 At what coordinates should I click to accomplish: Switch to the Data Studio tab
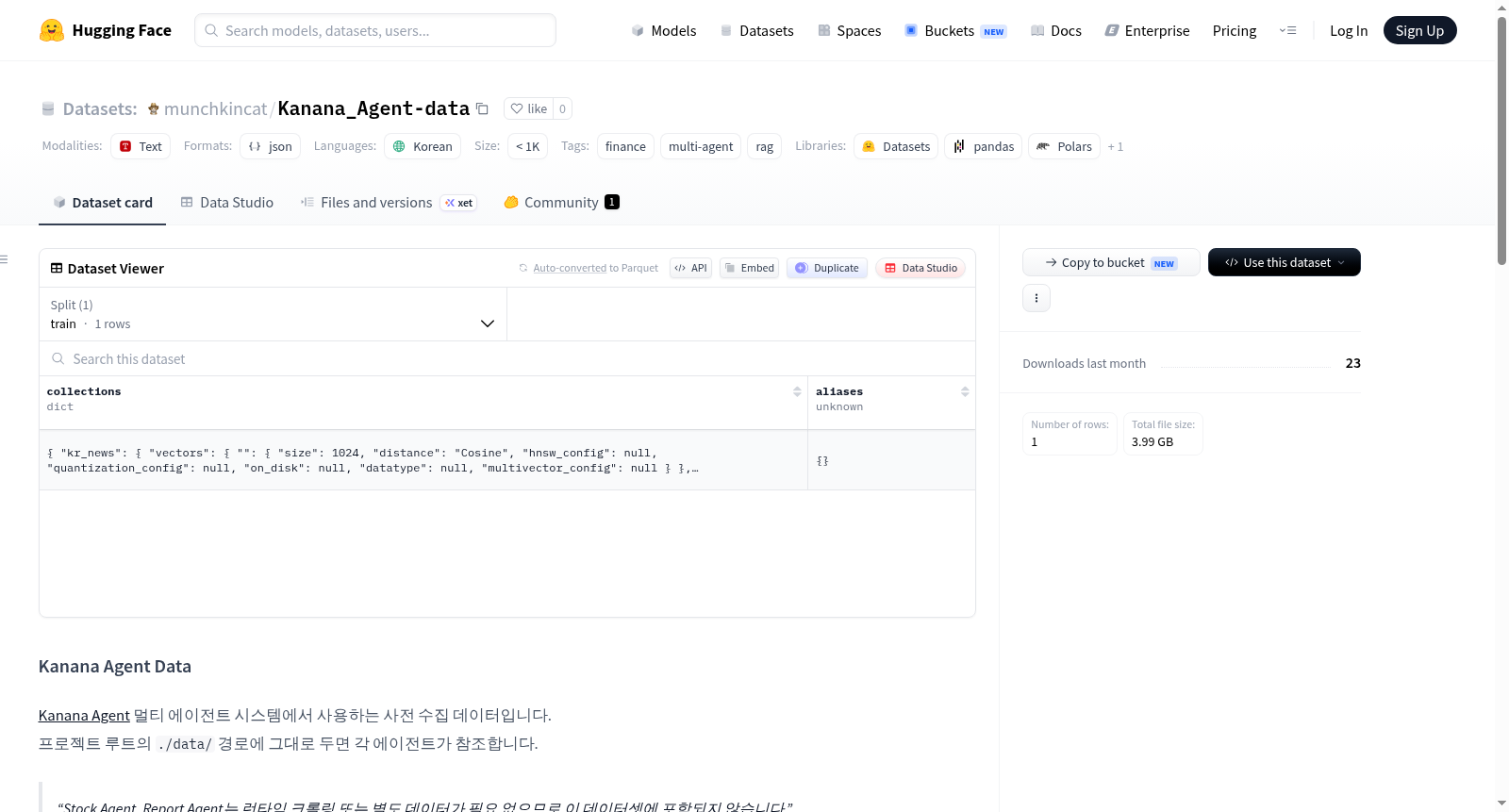227,202
